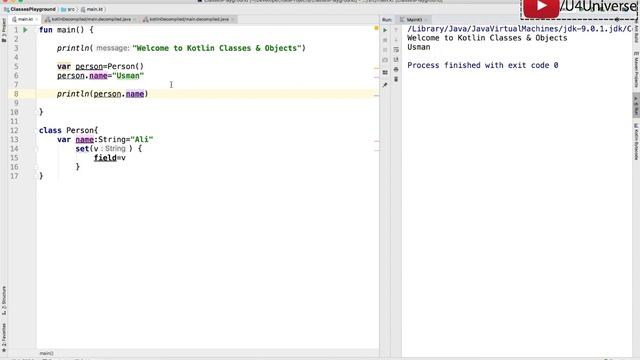Collapse the set(v) block using its fold marker
Viewport: 640px width, 360px height.
(x=36, y=149)
